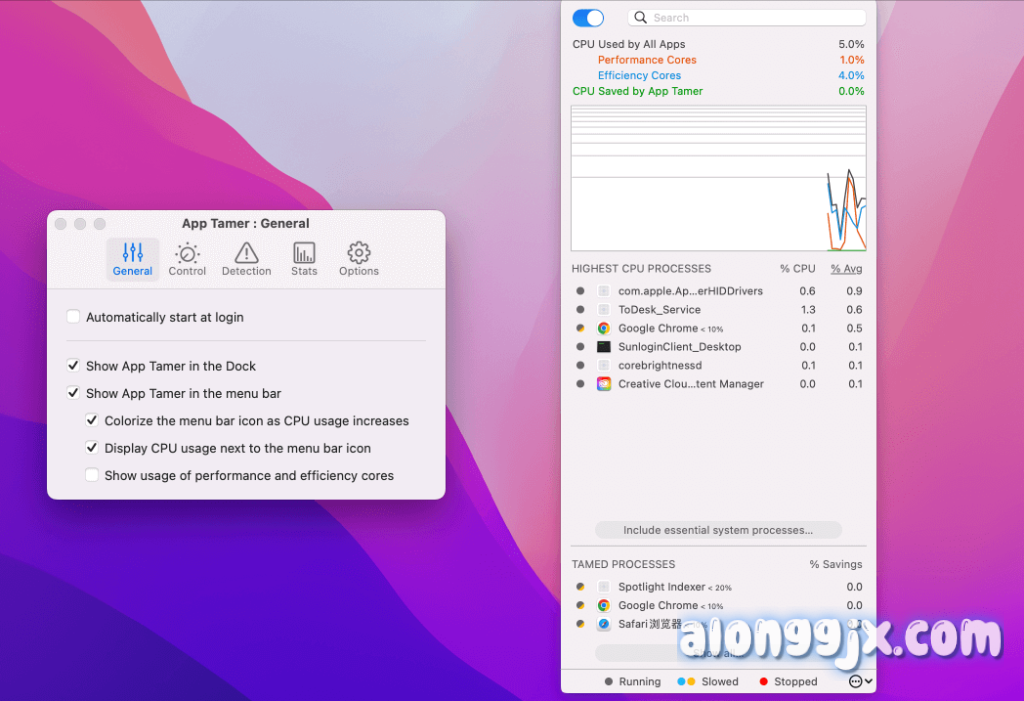Switch to the Detection tab

click(246, 259)
